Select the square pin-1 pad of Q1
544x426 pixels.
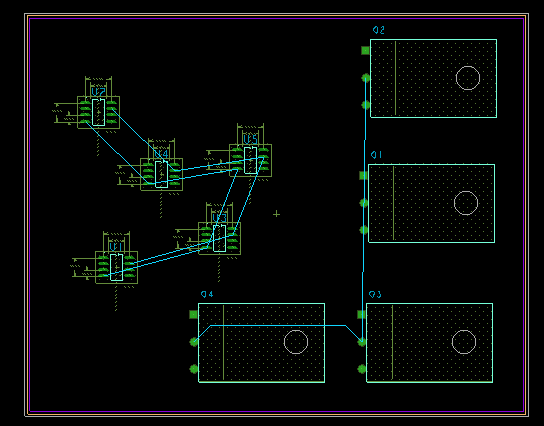click(x=363, y=176)
